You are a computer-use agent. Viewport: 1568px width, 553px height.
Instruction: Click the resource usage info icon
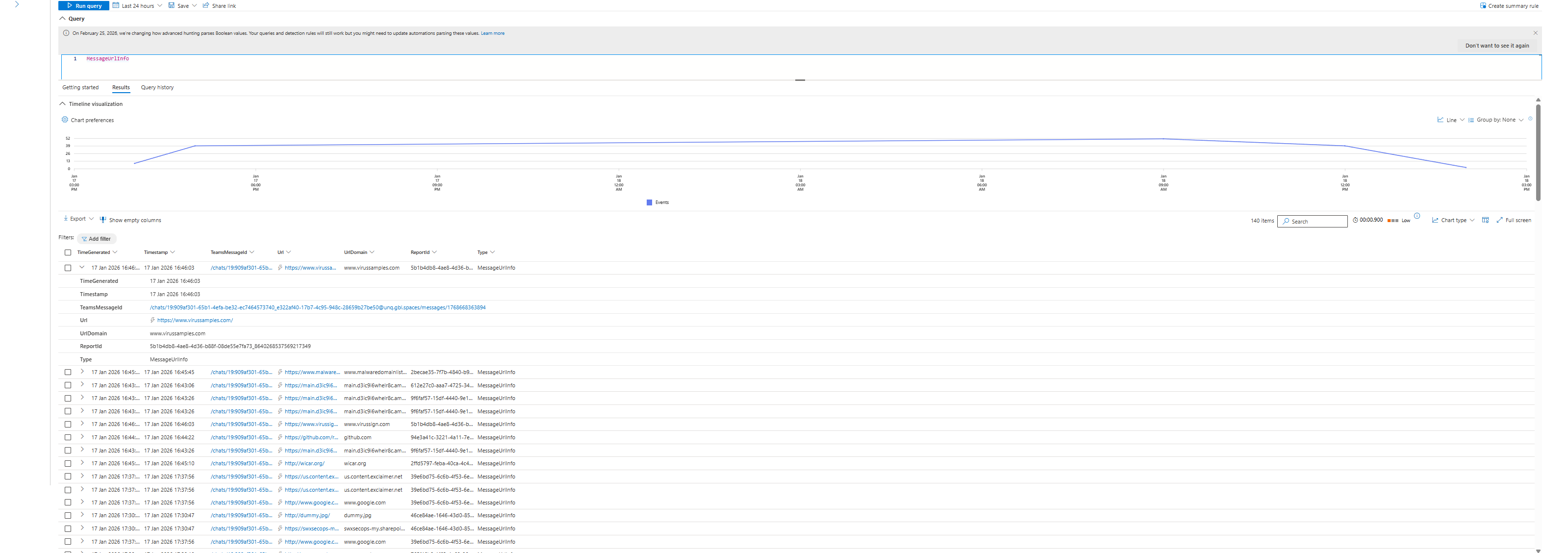point(1417,216)
